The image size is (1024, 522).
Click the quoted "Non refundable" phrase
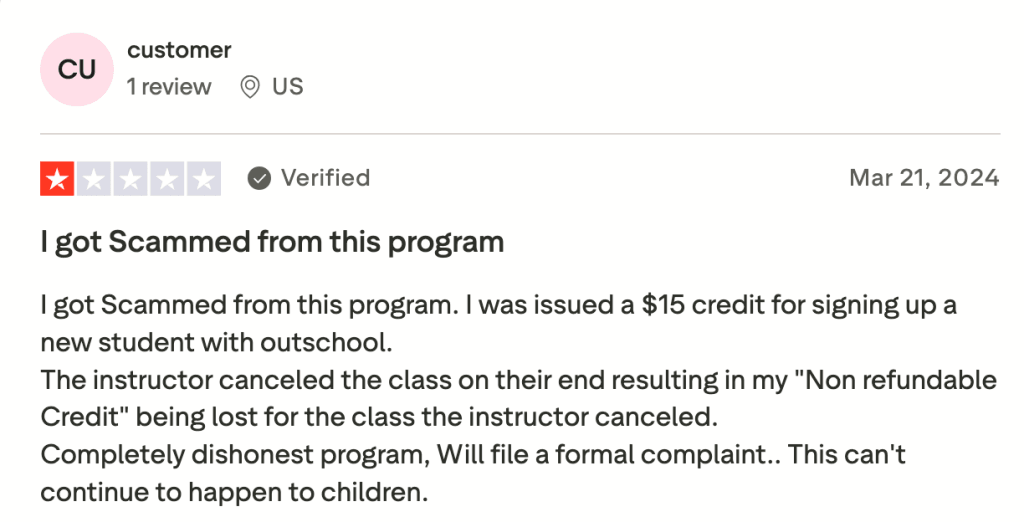[x=902, y=380]
